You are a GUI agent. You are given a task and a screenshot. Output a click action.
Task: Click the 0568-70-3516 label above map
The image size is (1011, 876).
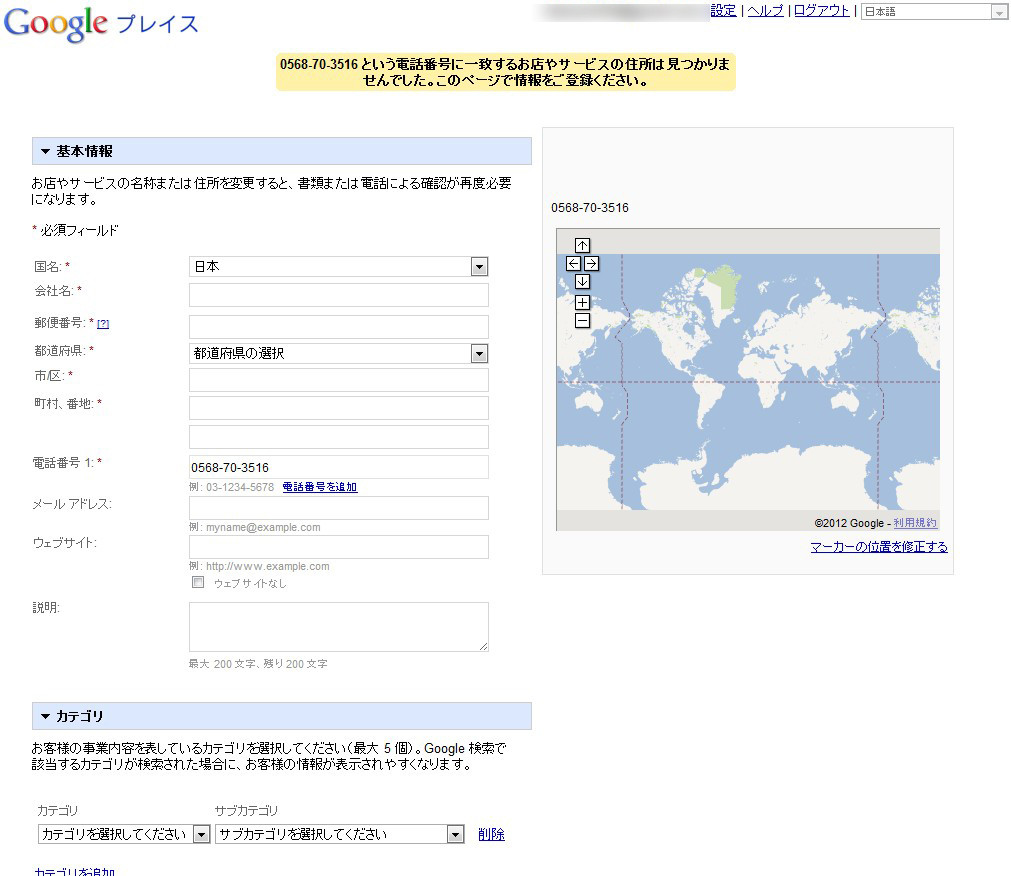tap(590, 208)
